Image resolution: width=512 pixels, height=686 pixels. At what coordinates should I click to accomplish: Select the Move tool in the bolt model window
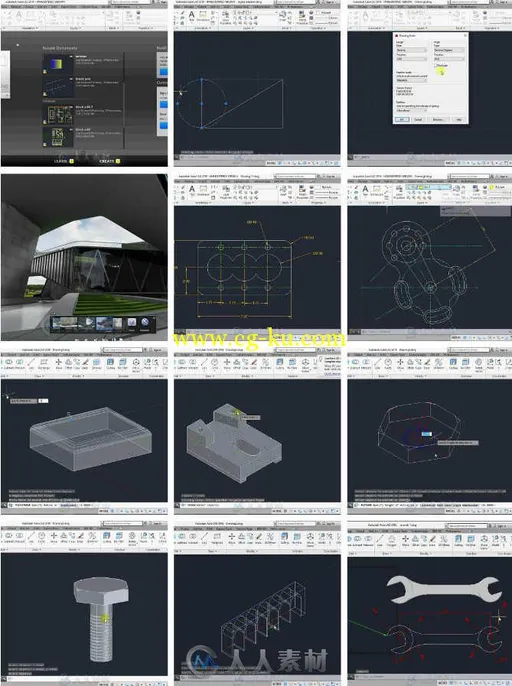54,538
